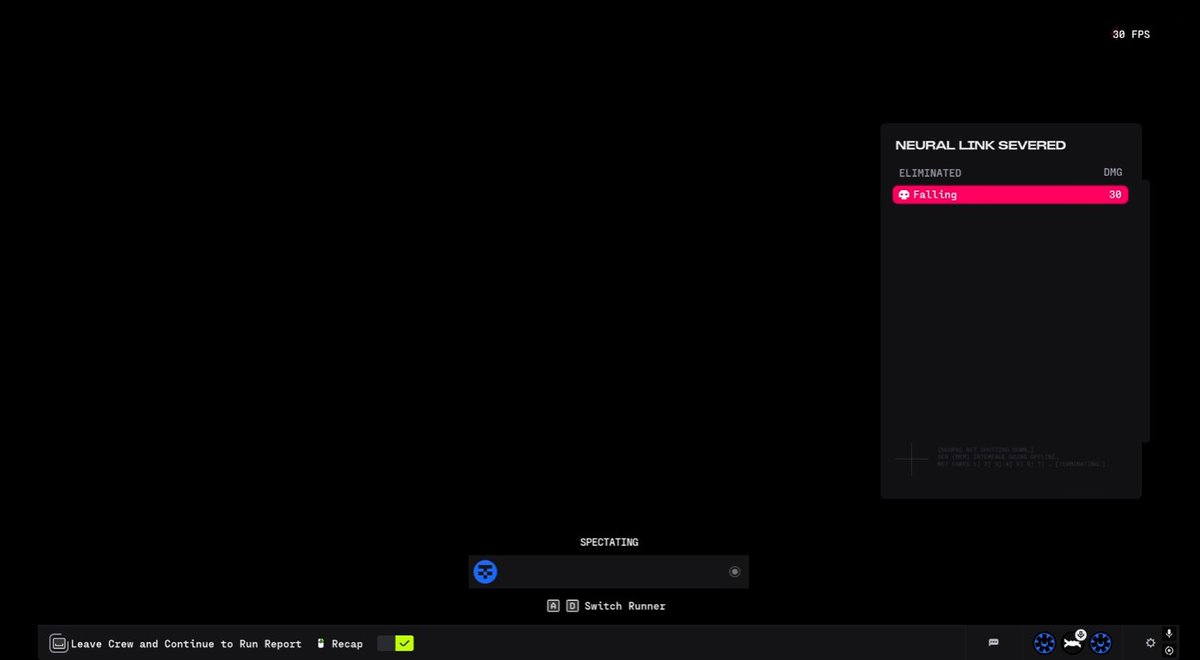This screenshot has width=1200, height=660.
Task: Click the DMG column header
Action: click(x=1113, y=173)
